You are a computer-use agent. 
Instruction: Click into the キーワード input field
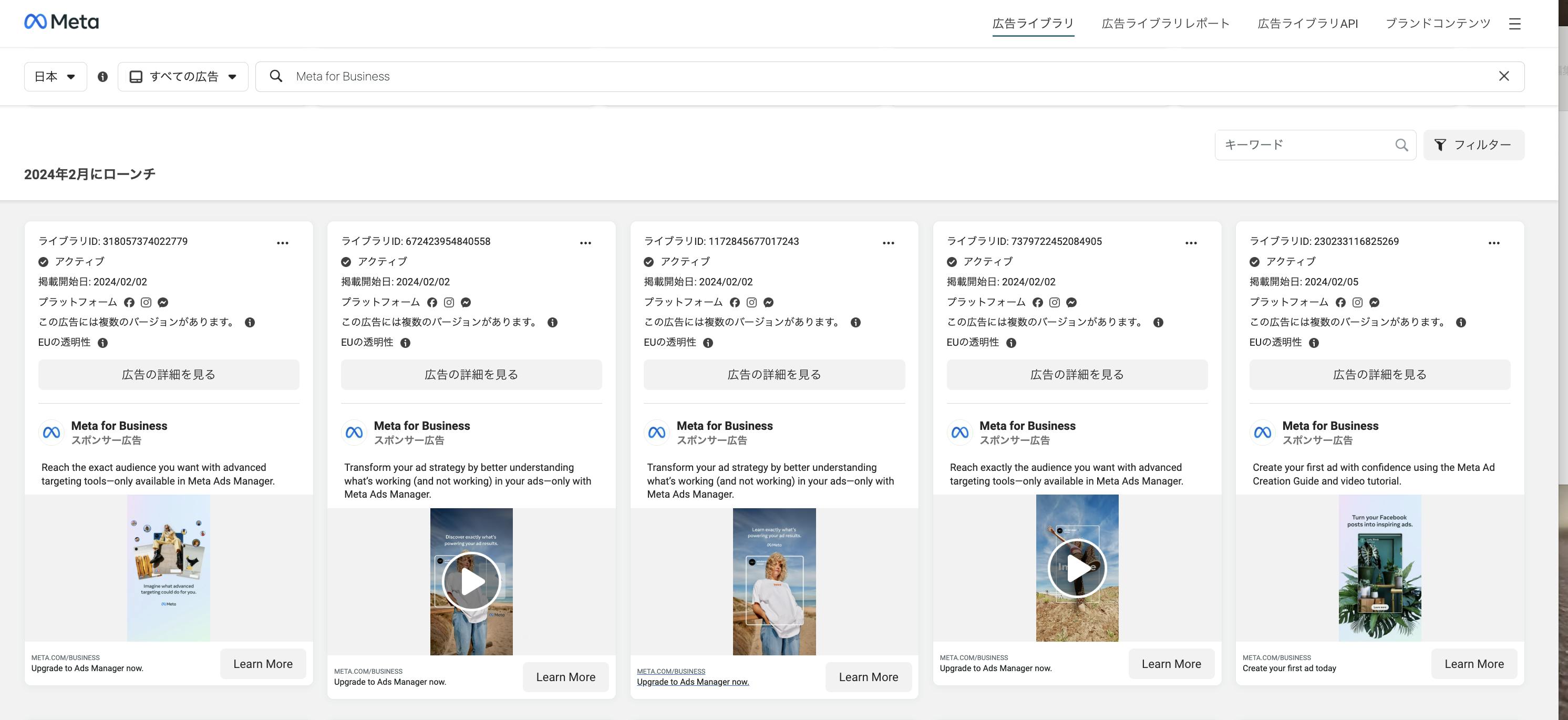point(1303,145)
